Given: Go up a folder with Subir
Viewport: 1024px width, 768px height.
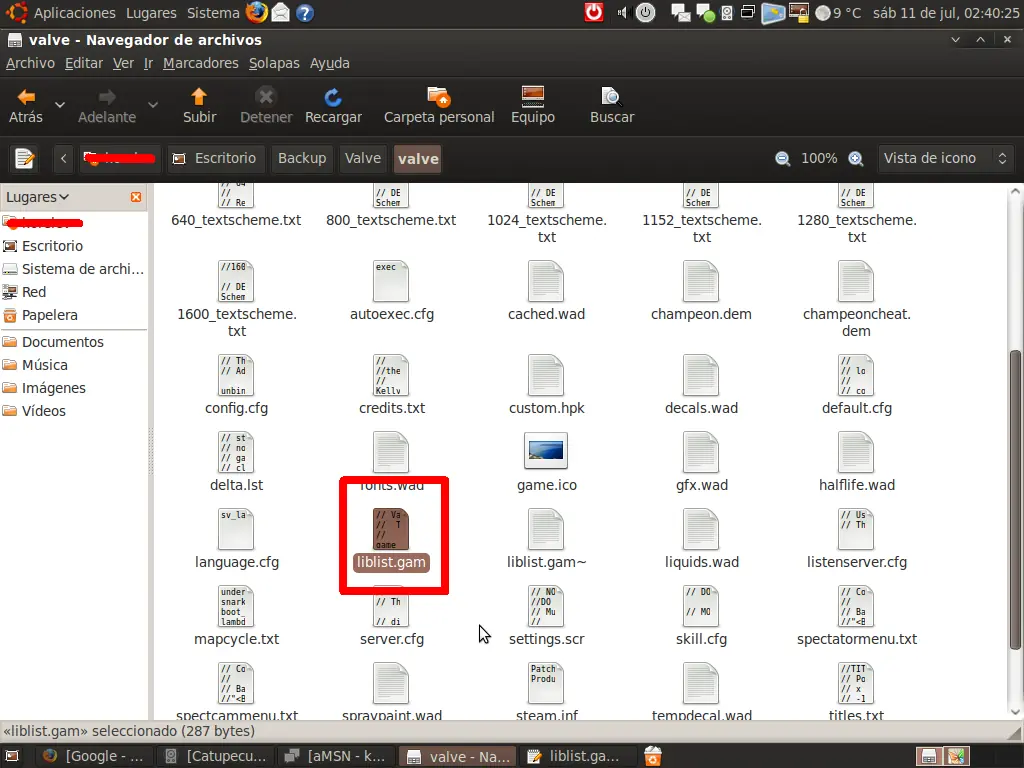Looking at the screenshot, I should tap(199, 106).
